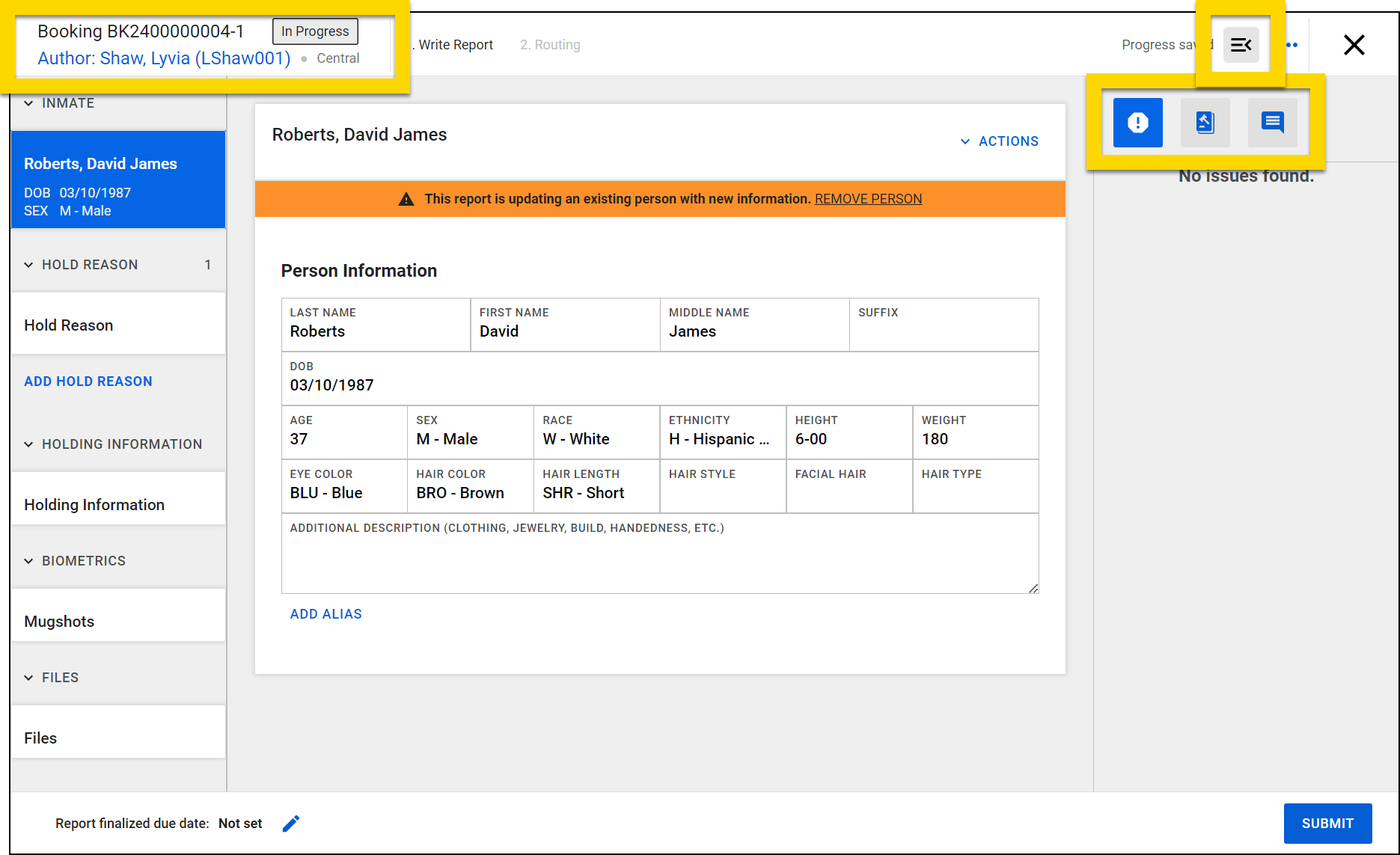1400x855 pixels.
Task: Edit the report finalized due date
Action: (292, 823)
